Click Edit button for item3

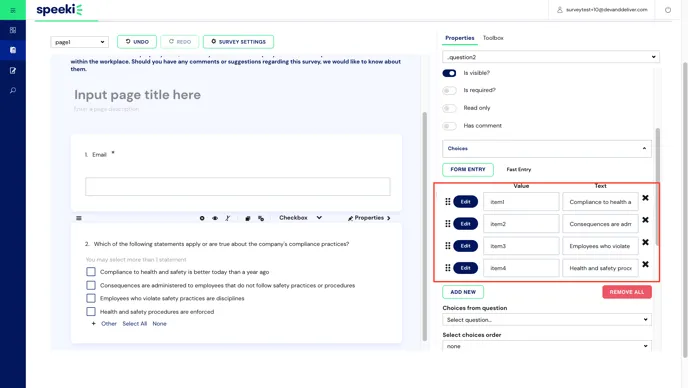(x=466, y=246)
